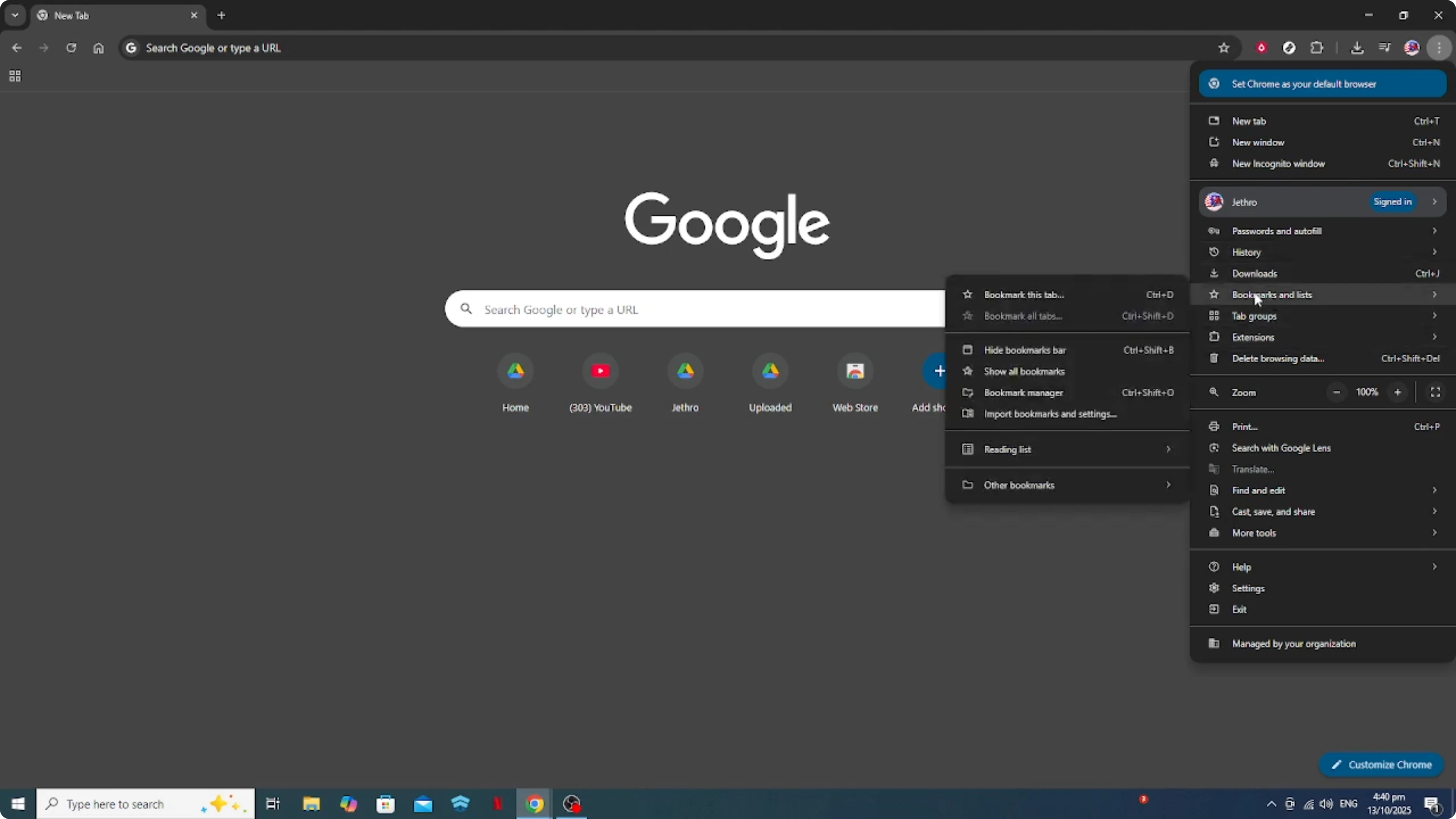1456x819 pixels.
Task: Open Mail app from taskbar
Action: click(x=423, y=804)
